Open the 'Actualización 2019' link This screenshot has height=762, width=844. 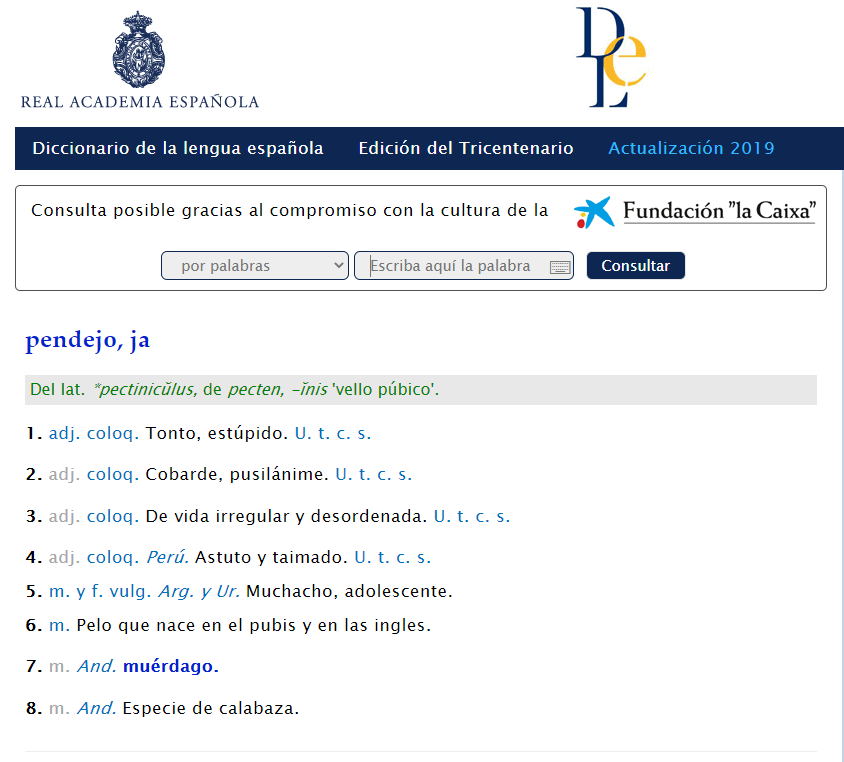coord(691,149)
